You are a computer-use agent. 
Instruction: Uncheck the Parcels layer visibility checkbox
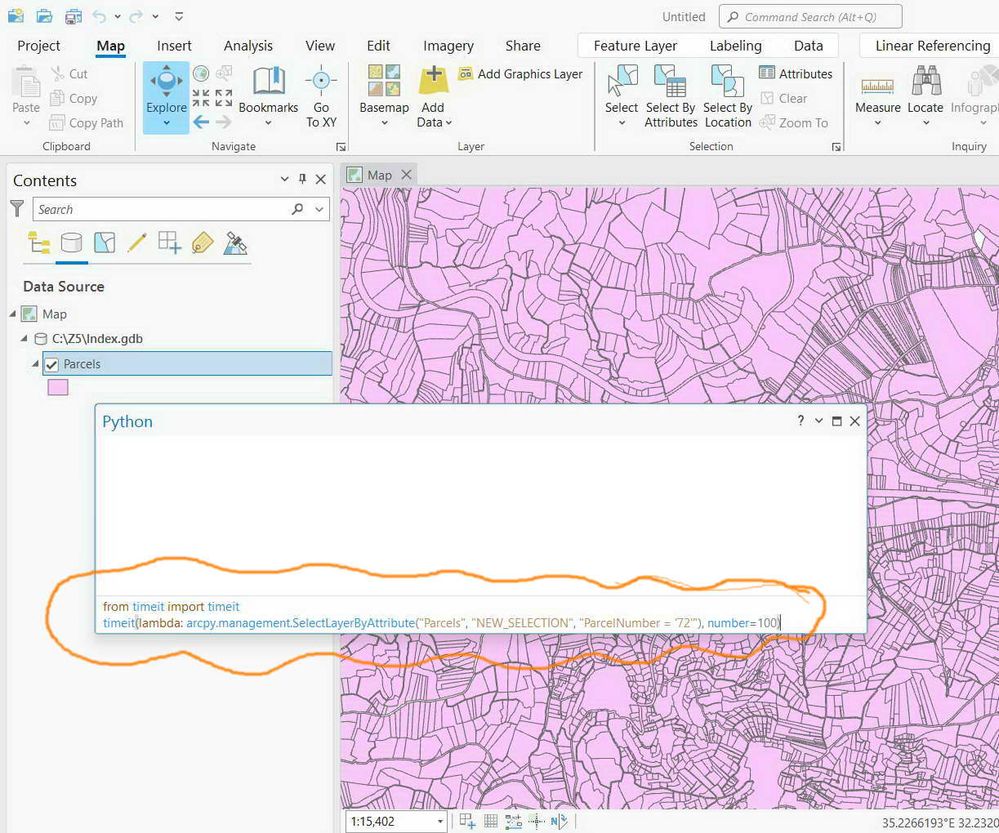click(52, 365)
